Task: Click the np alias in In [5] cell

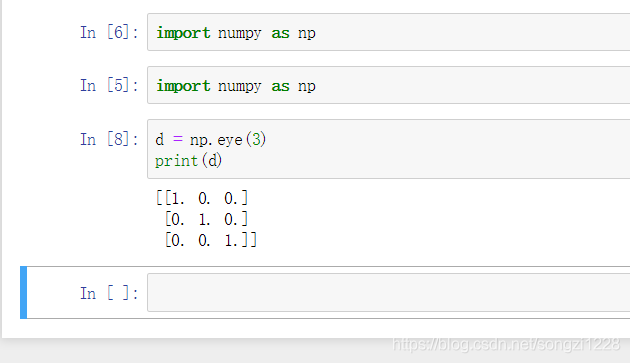Action: tap(307, 86)
